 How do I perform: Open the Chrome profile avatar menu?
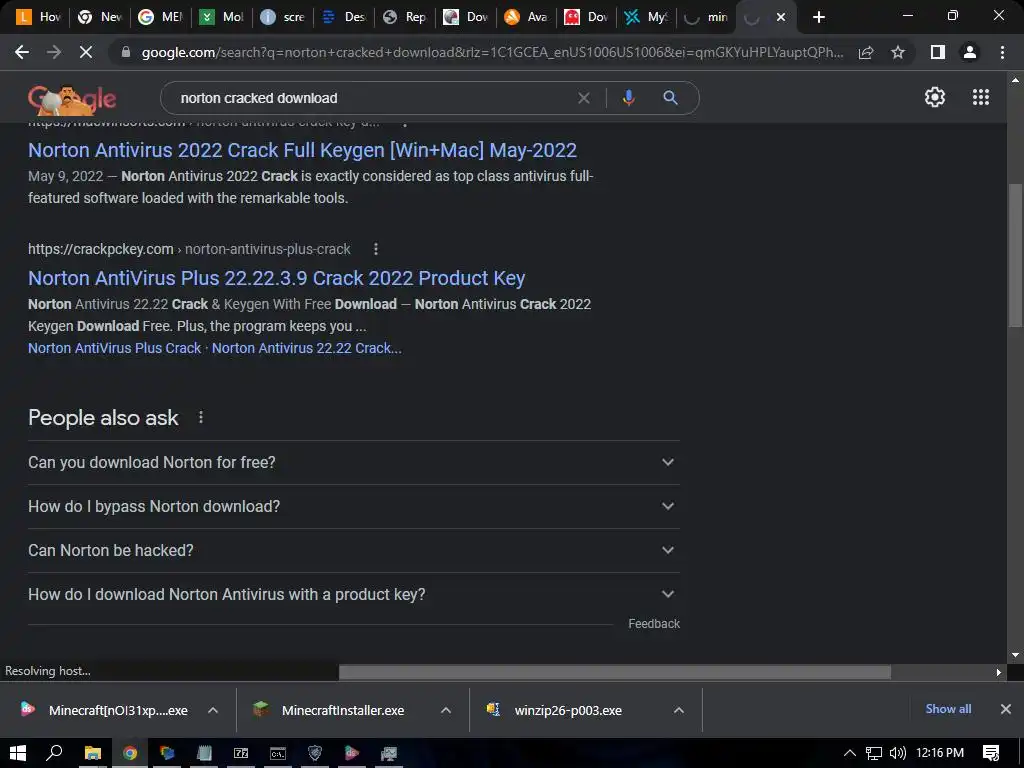pyautogui.click(x=970, y=52)
